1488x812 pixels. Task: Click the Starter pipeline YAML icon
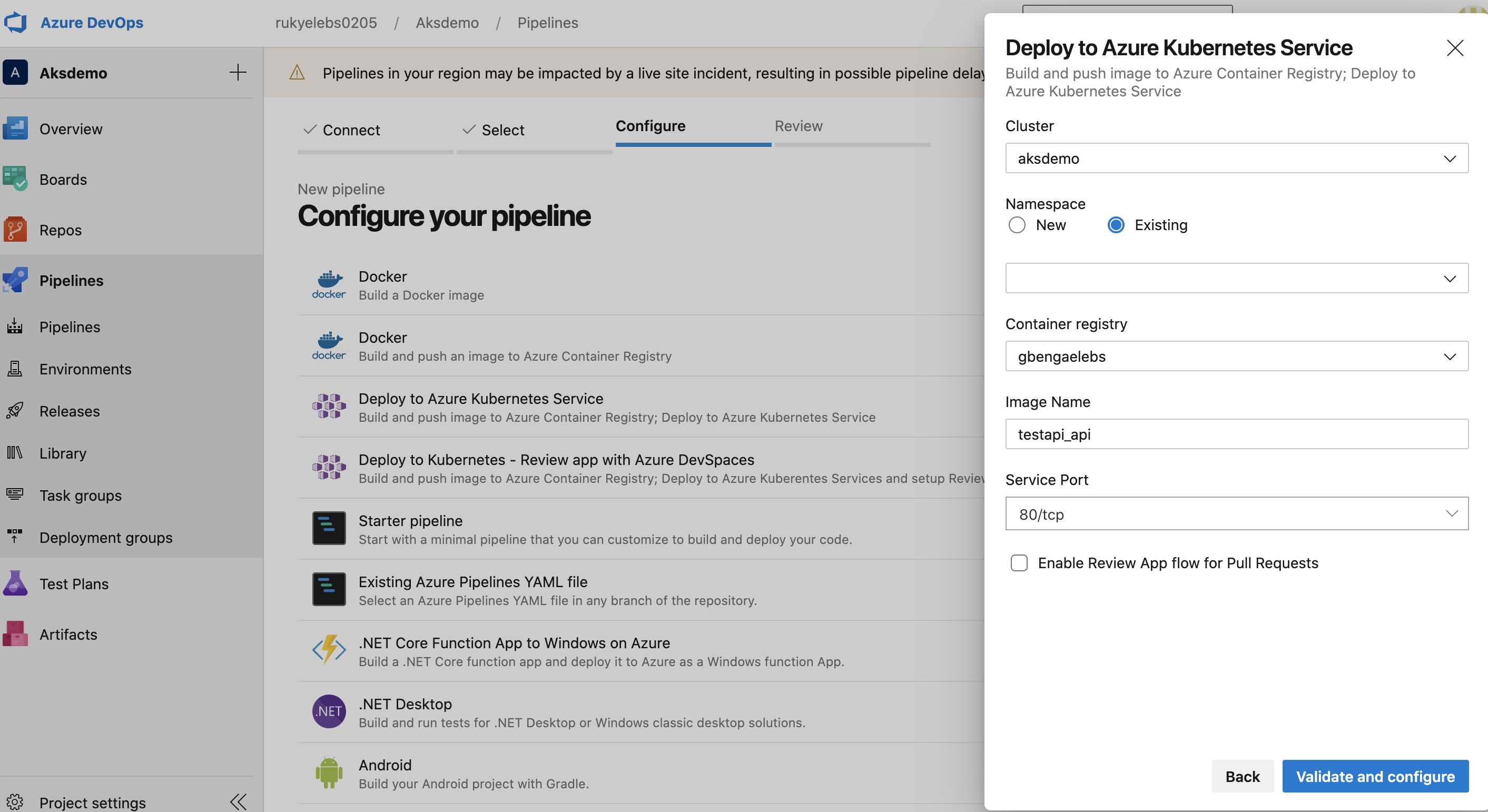coord(329,529)
